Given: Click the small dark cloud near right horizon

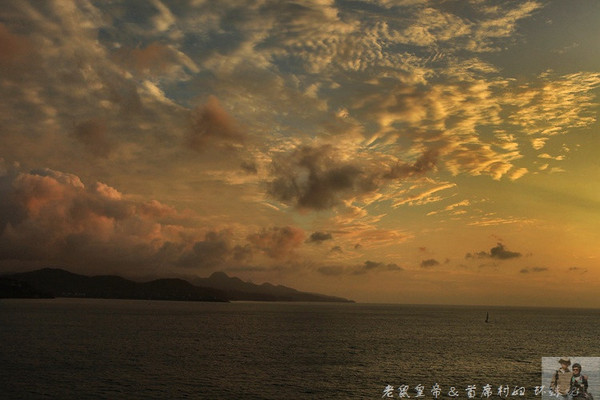Looking at the screenshot, I should coord(497,252).
